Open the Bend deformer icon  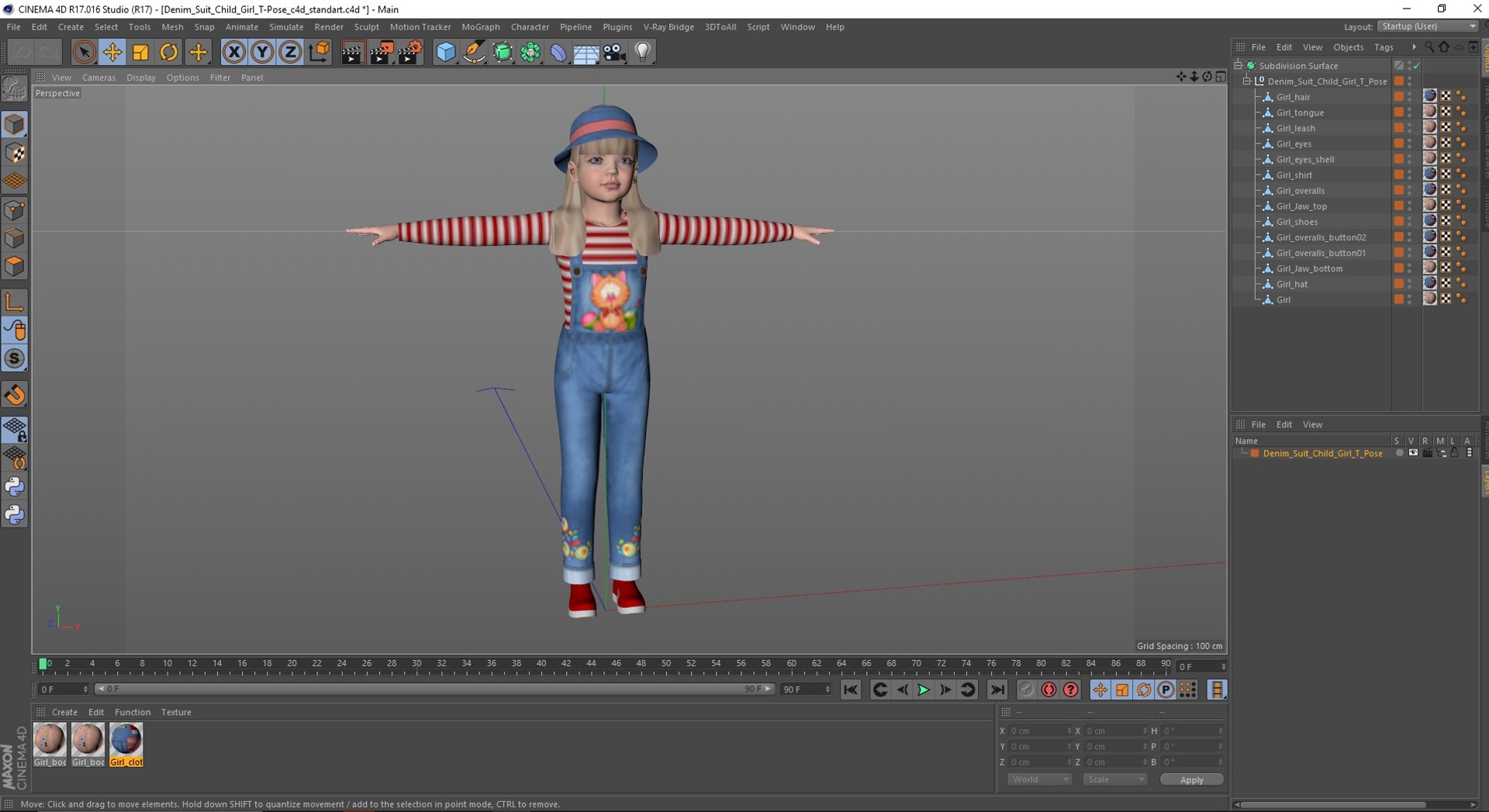click(558, 52)
